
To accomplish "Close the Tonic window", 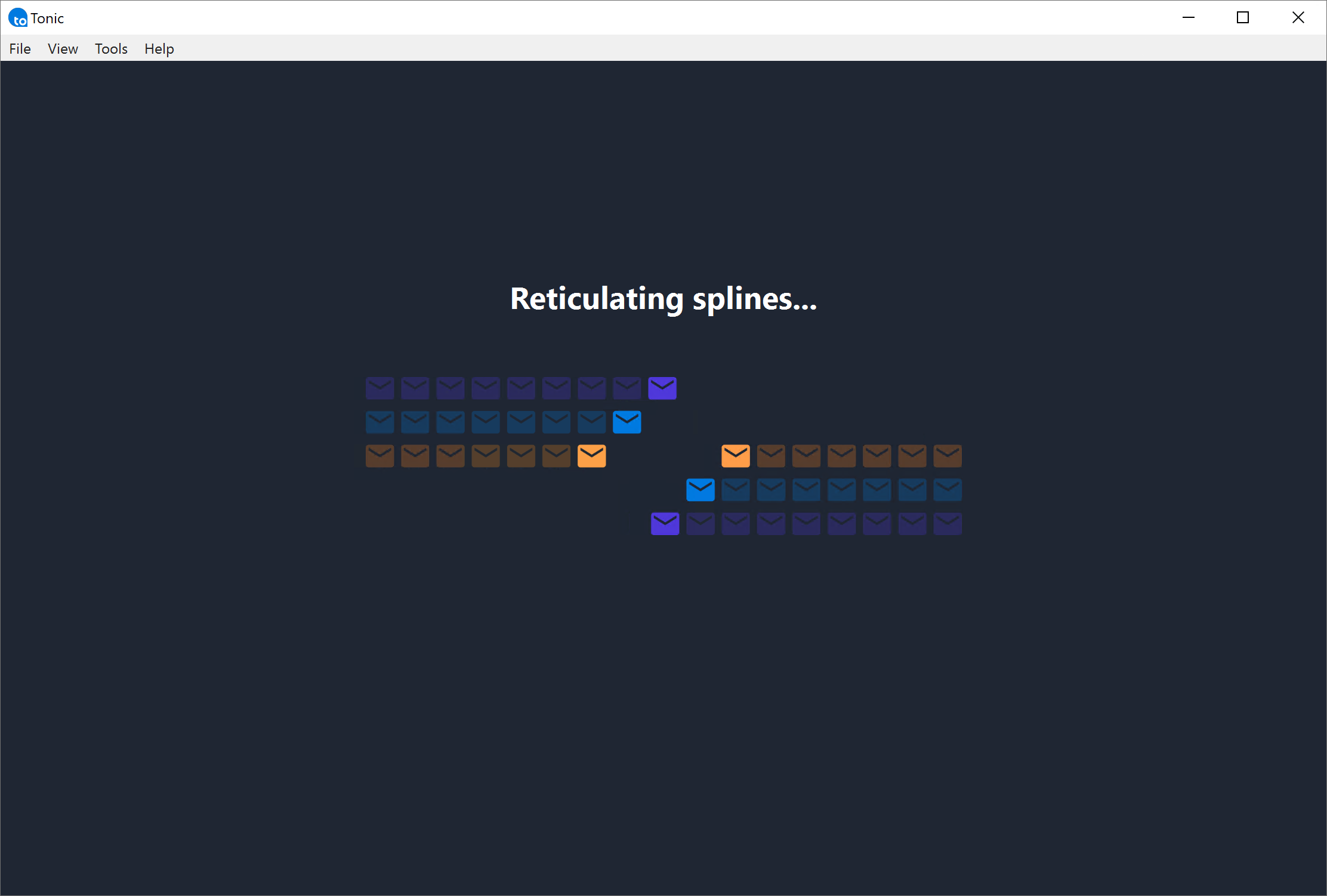I will pyautogui.click(x=1298, y=18).
